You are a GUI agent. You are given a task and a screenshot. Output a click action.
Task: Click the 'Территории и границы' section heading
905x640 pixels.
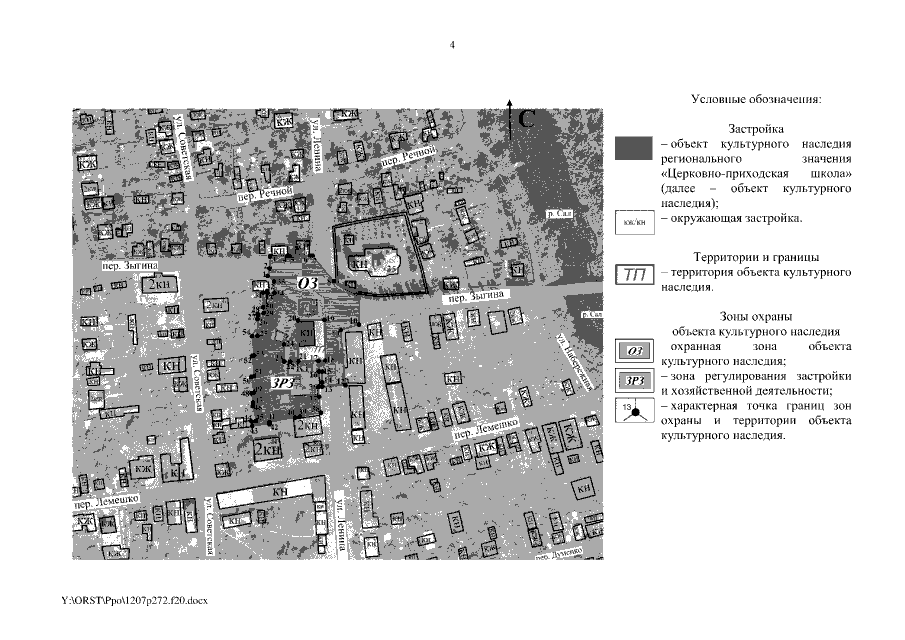coord(755,257)
